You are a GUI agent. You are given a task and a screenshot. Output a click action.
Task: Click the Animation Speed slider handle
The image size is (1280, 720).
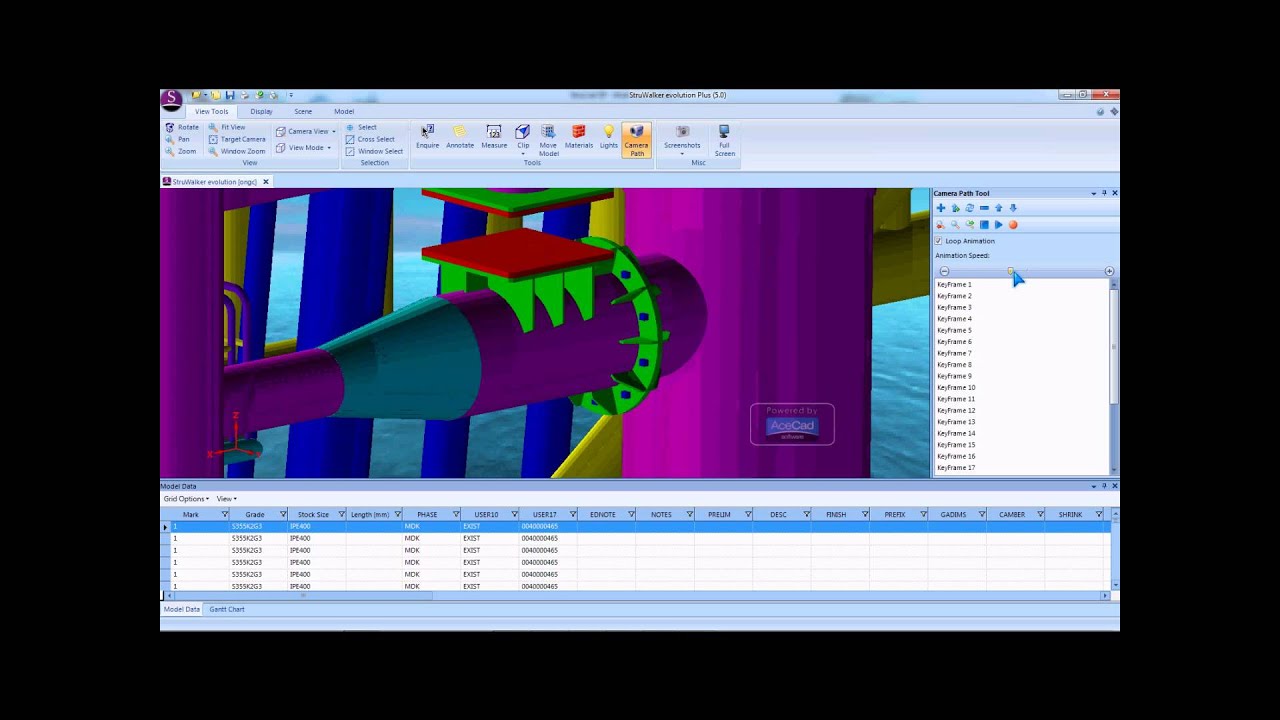coord(1011,271)
